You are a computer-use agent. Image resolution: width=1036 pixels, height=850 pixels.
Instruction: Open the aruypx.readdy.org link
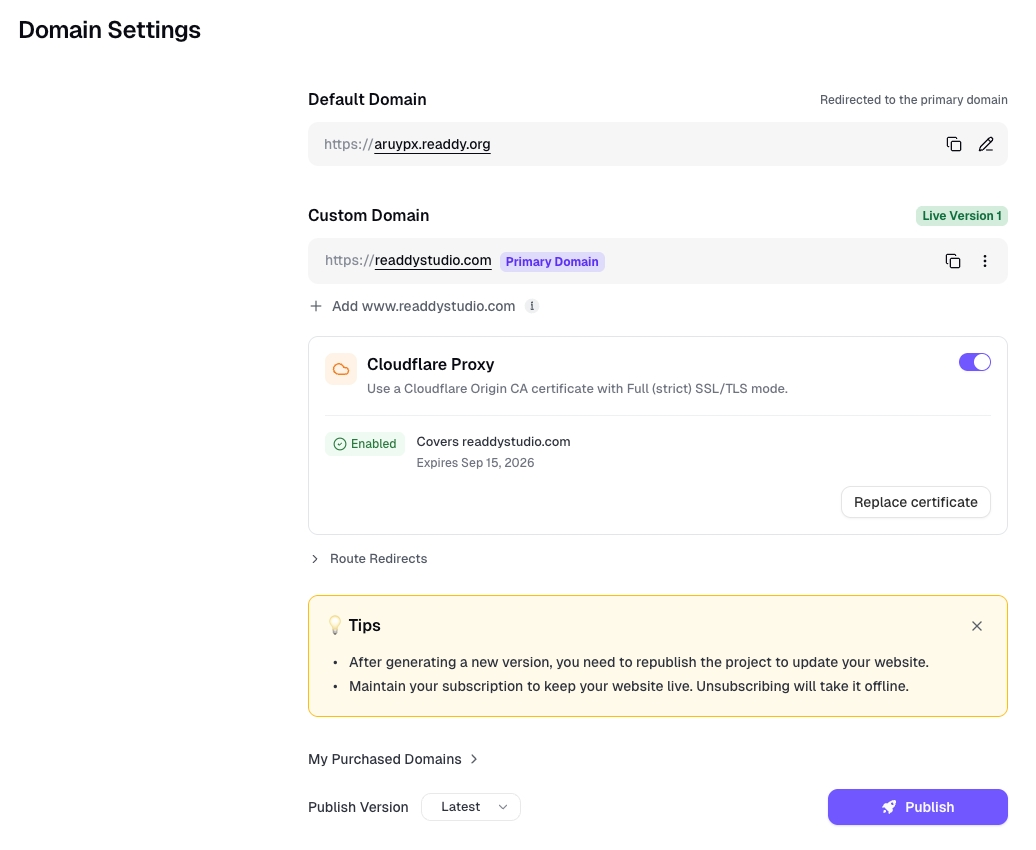tap(432, 144)
